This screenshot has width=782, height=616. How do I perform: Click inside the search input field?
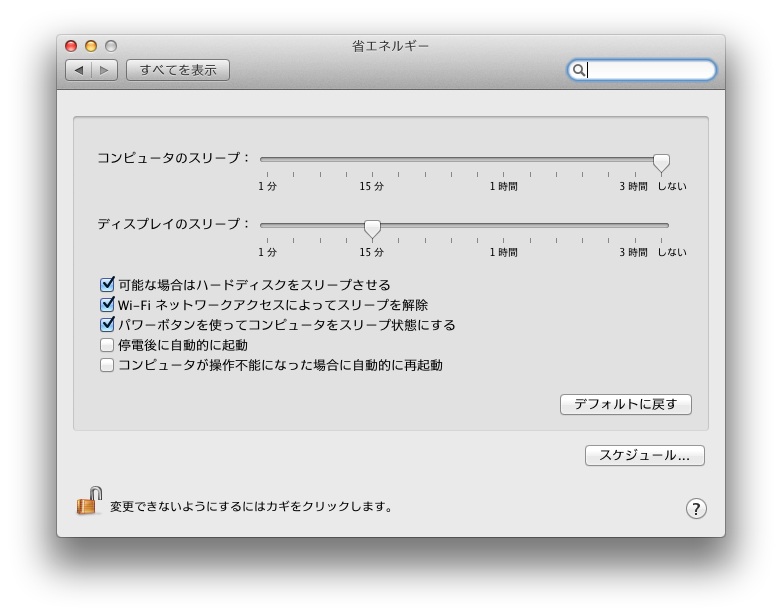pyautogui.click(x=642, y=70)
